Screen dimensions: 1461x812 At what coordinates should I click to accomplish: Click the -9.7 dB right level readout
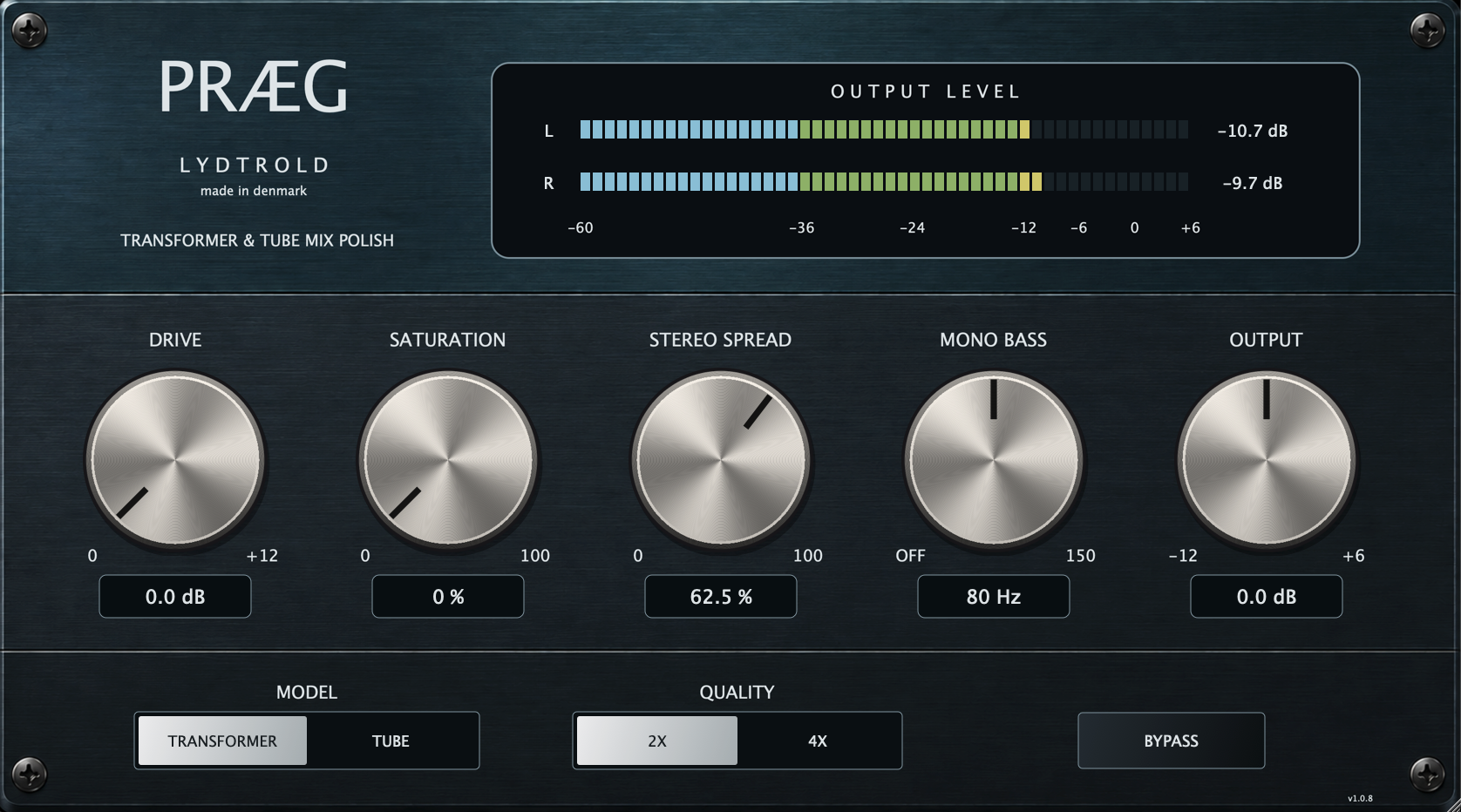click(x=1253, y=183)
